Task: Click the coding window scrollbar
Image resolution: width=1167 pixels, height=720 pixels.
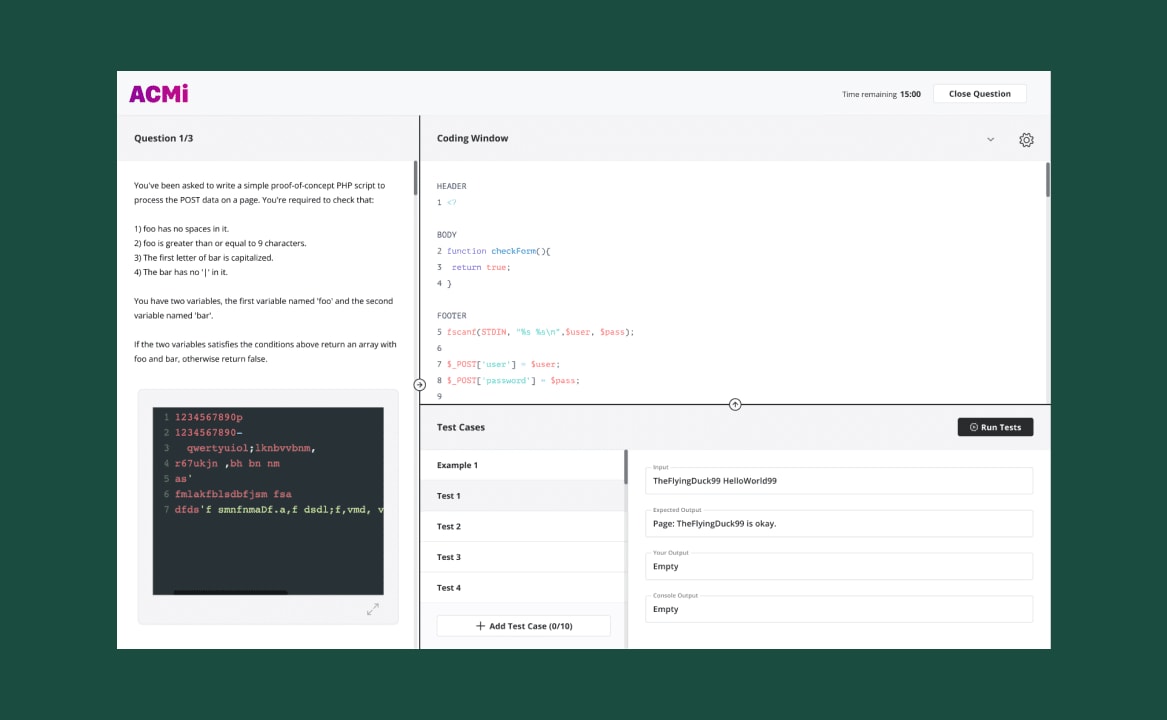Action: [1048, 179]
